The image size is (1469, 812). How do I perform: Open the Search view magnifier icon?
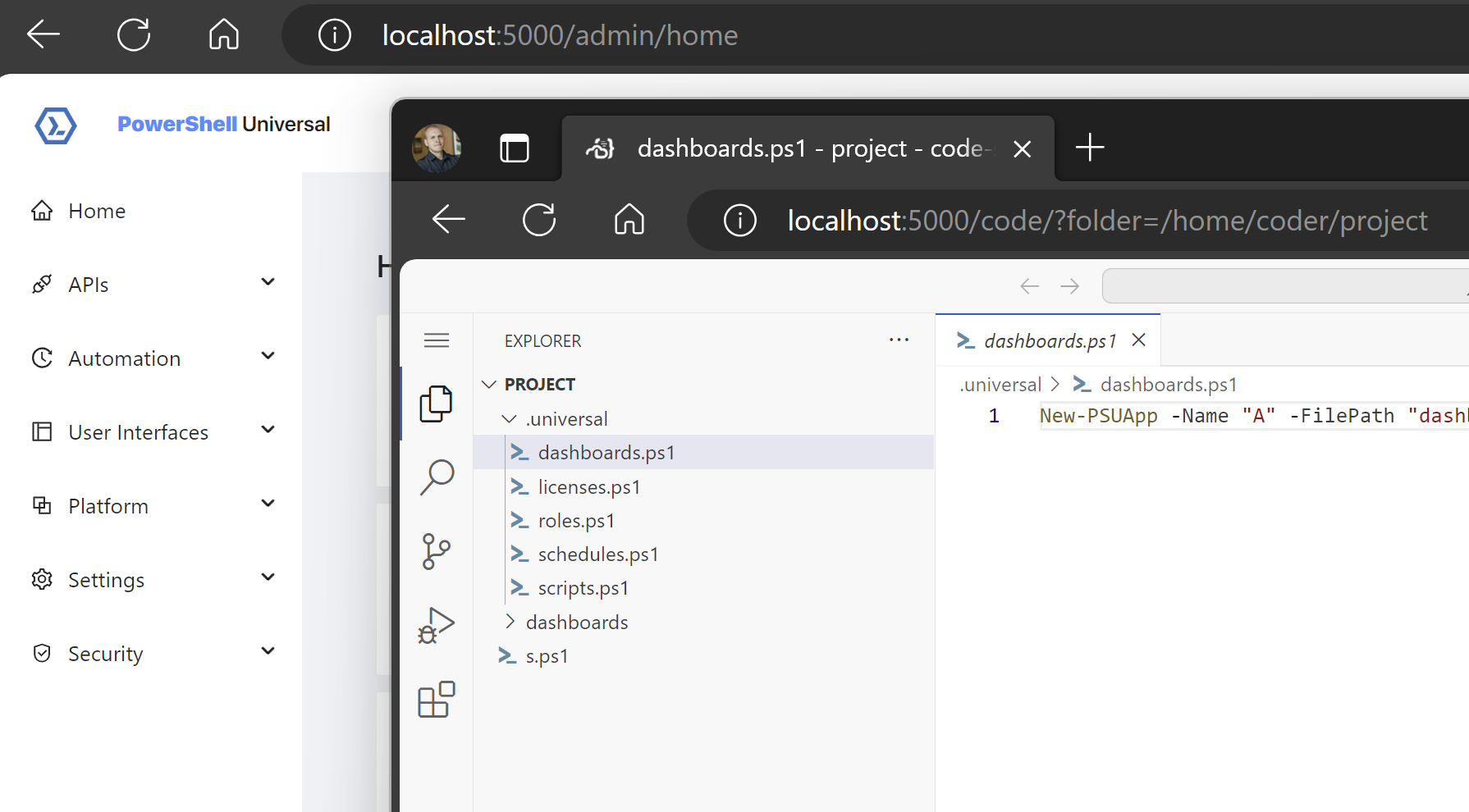click(x=437, y=477)
